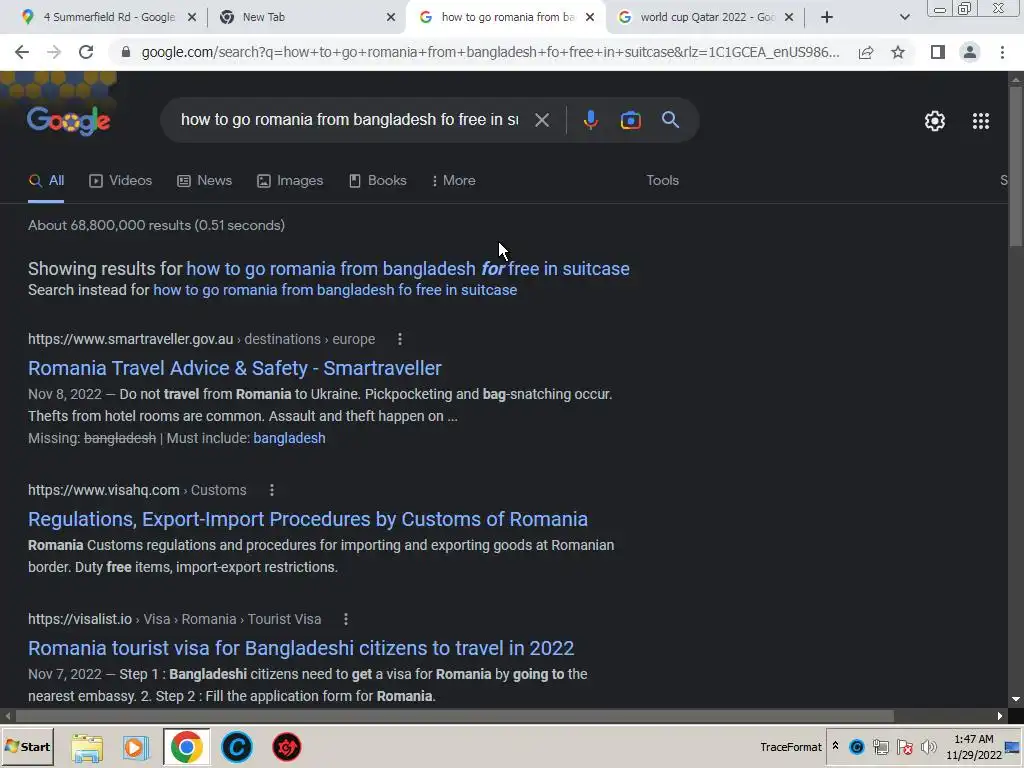Click the Google logo
This screenshot has height=768, width=1024.
[x=69, y=121]
